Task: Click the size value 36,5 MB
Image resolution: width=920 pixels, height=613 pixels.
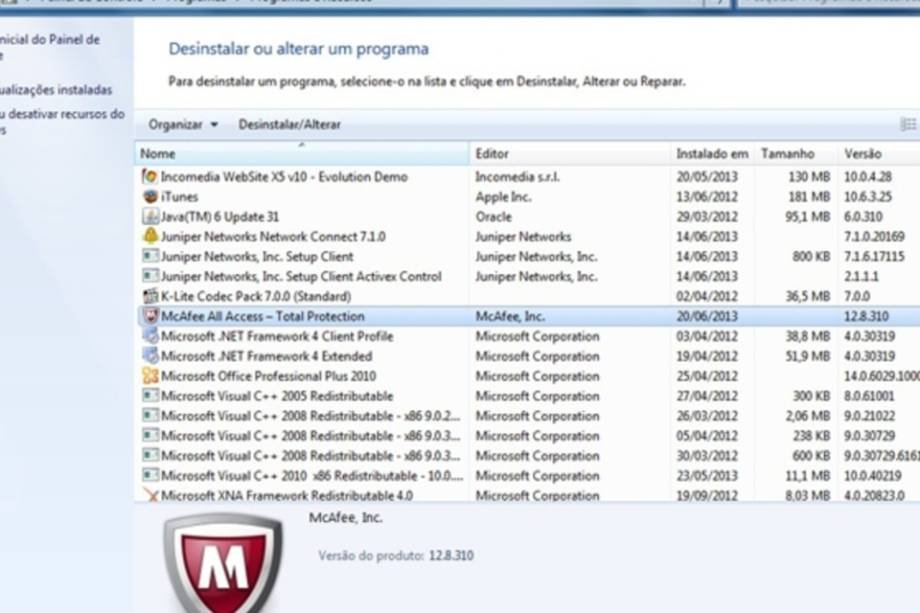Action: pyautogui.click(x=807, y=296)
